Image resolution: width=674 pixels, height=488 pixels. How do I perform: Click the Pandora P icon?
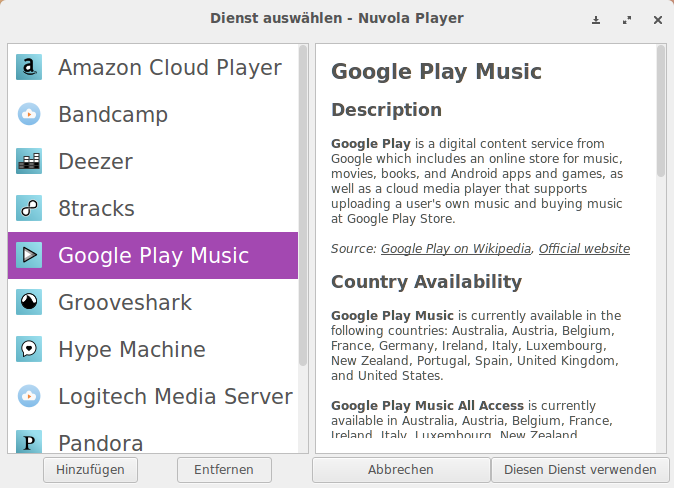click(29, 441)
